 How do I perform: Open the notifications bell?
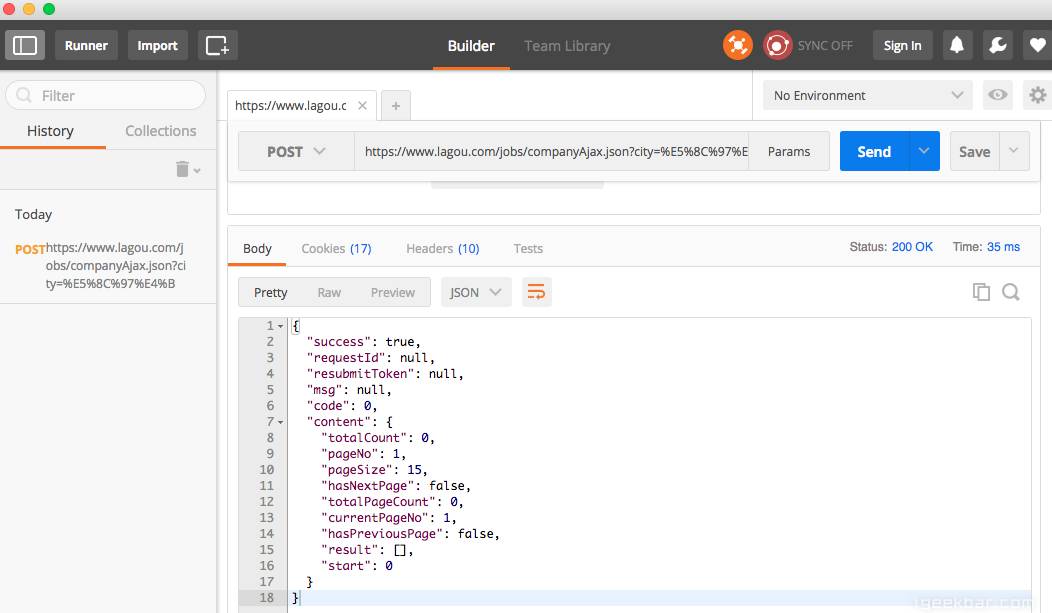pos(957,46)
